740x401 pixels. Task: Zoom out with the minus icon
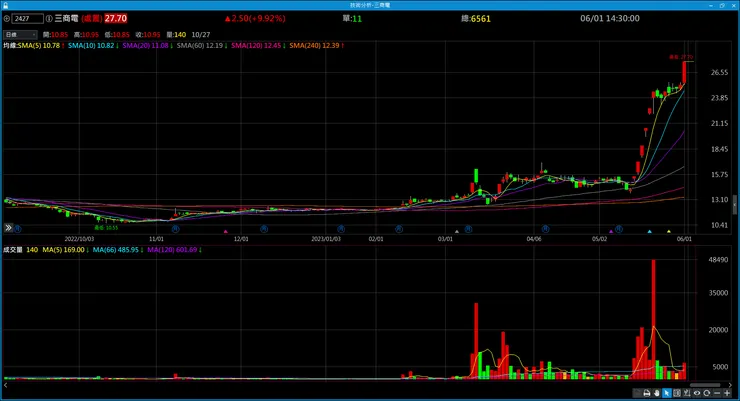tap(717, 393)
